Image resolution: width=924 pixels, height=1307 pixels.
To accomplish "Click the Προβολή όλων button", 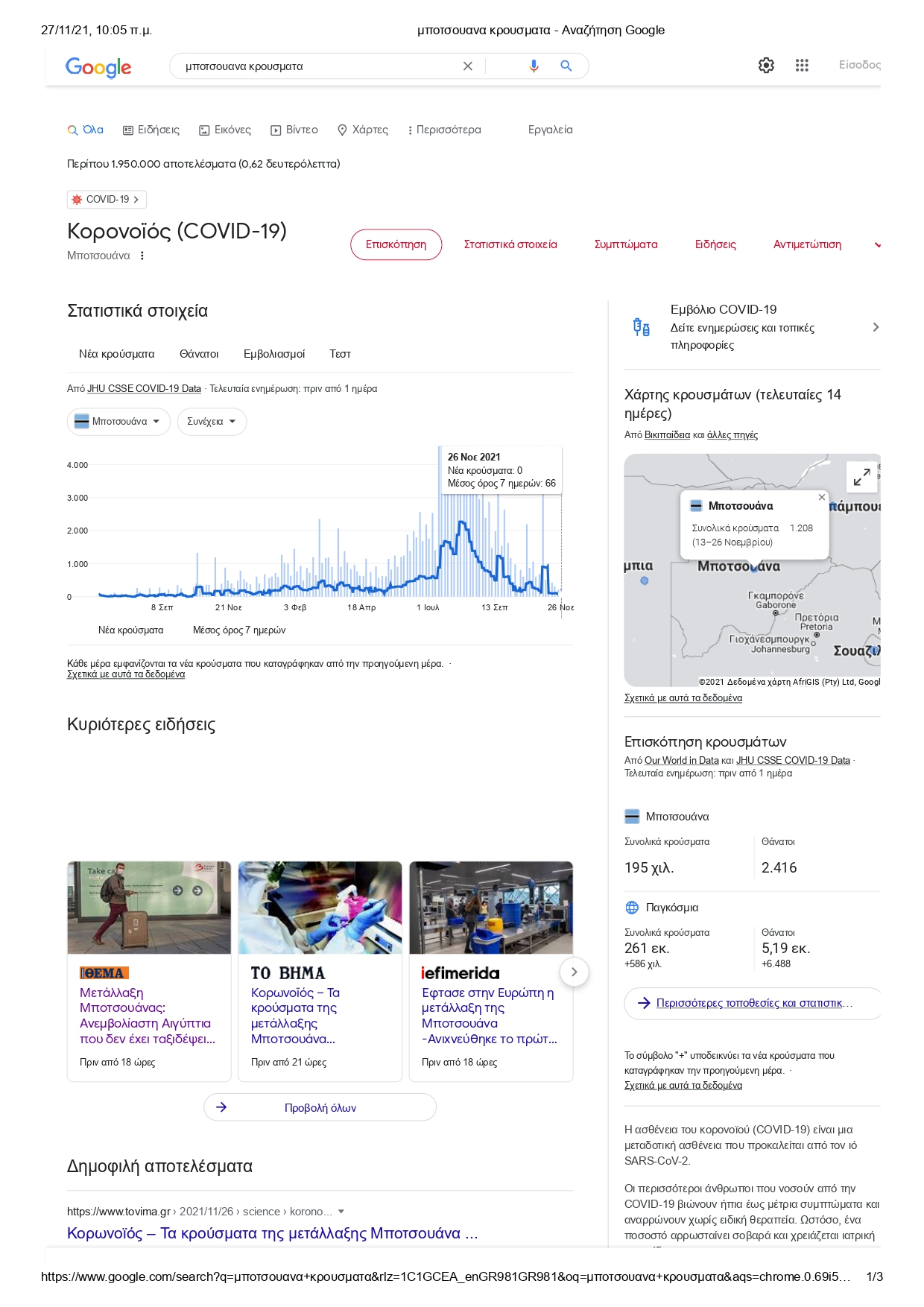I will [x=320, y=1107].
